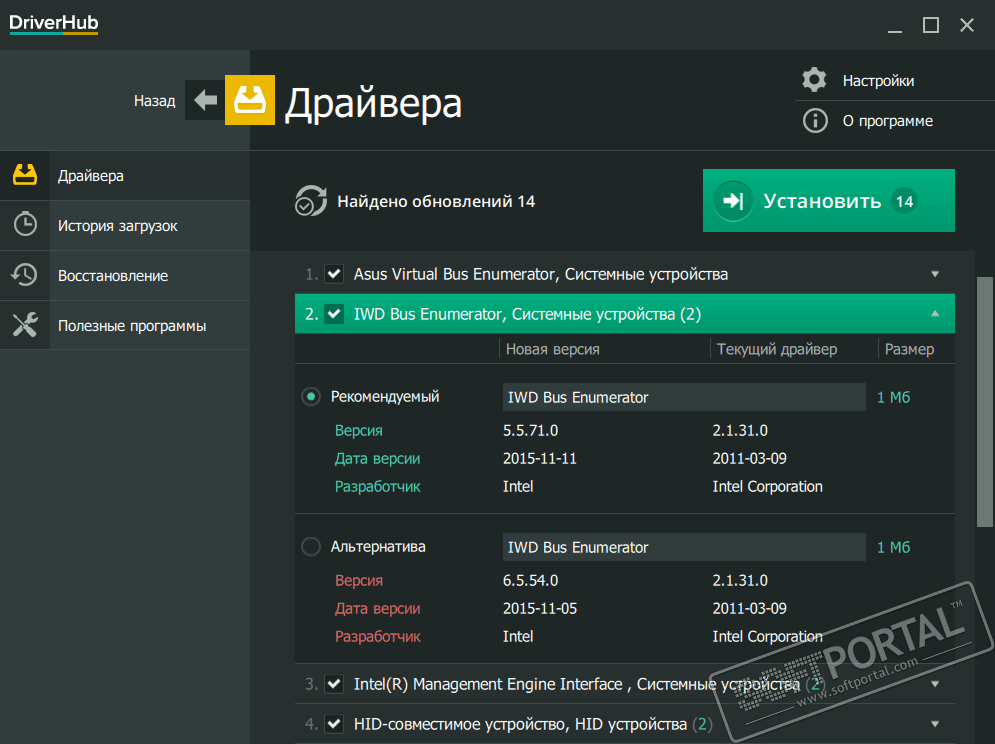Uncheck Asus Virtual Bus Enumerator checkbox
Image resolution: width=995 pixels, height=744 pixels.
[334, 274]
